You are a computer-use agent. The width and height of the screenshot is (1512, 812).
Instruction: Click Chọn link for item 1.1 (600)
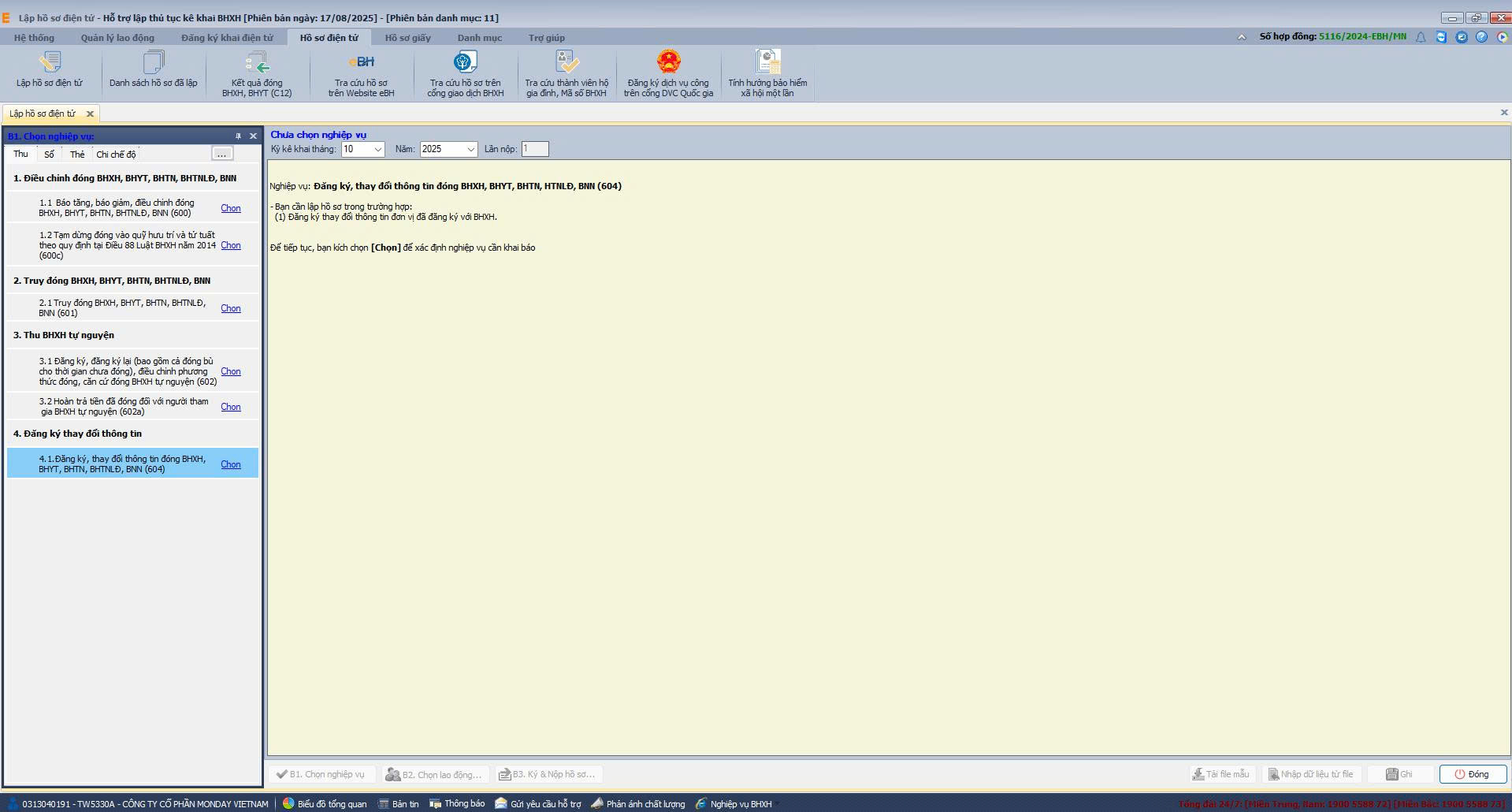click(231, 208)
